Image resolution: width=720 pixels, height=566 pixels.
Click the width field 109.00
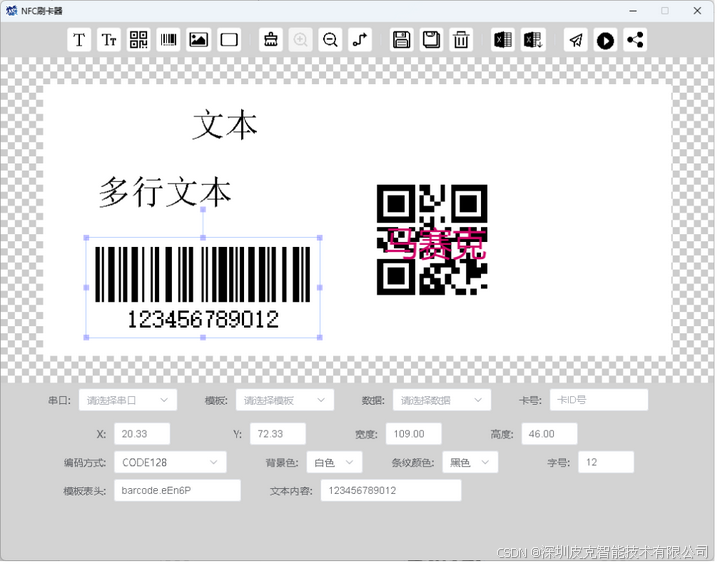pos(414,434)
